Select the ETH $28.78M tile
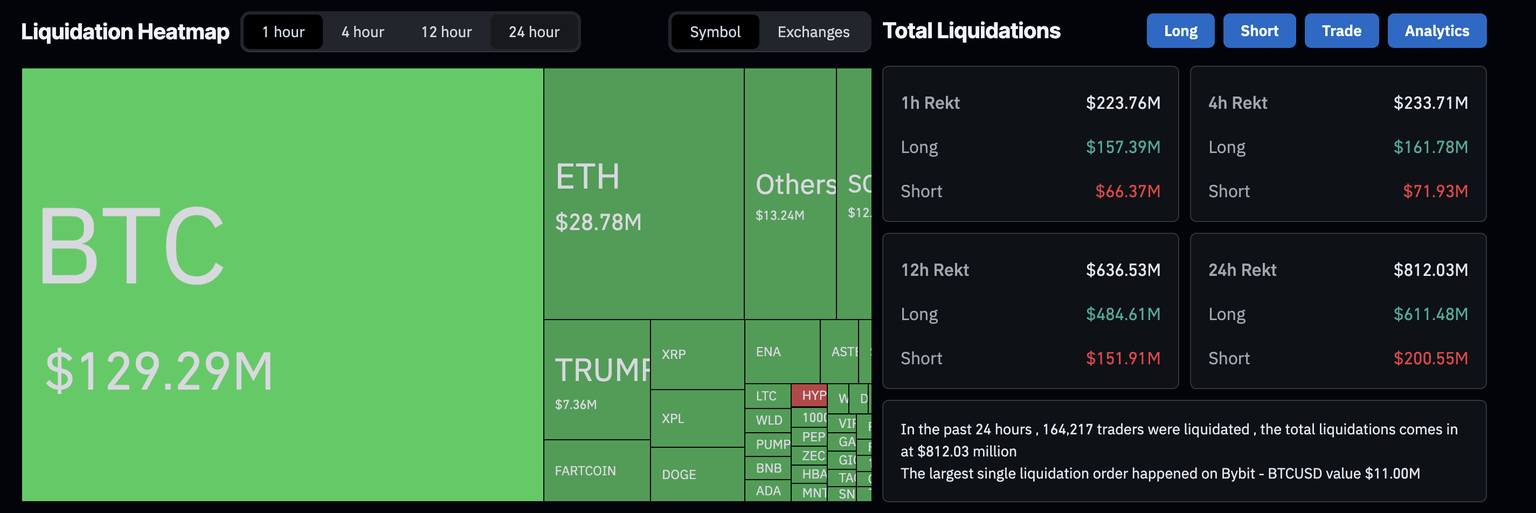This screenshot has height=513, width=1536. (643, 194)
